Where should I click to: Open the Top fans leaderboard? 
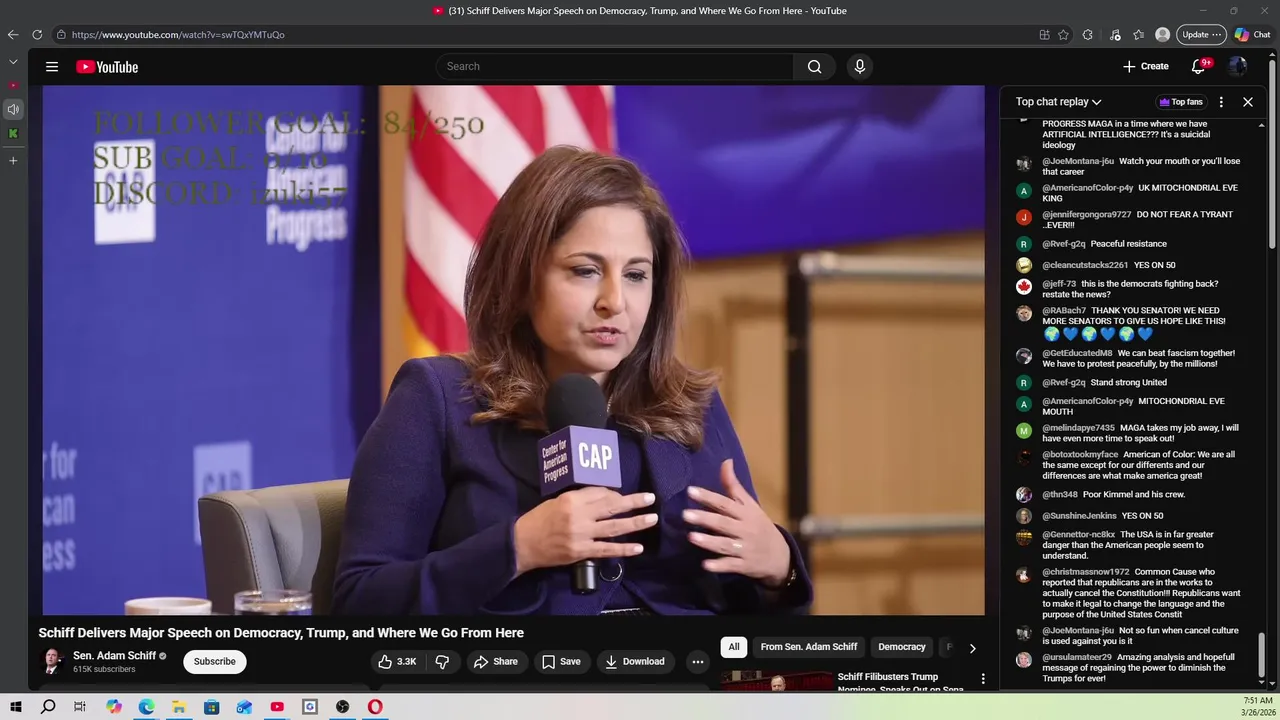coord(1181,102)
